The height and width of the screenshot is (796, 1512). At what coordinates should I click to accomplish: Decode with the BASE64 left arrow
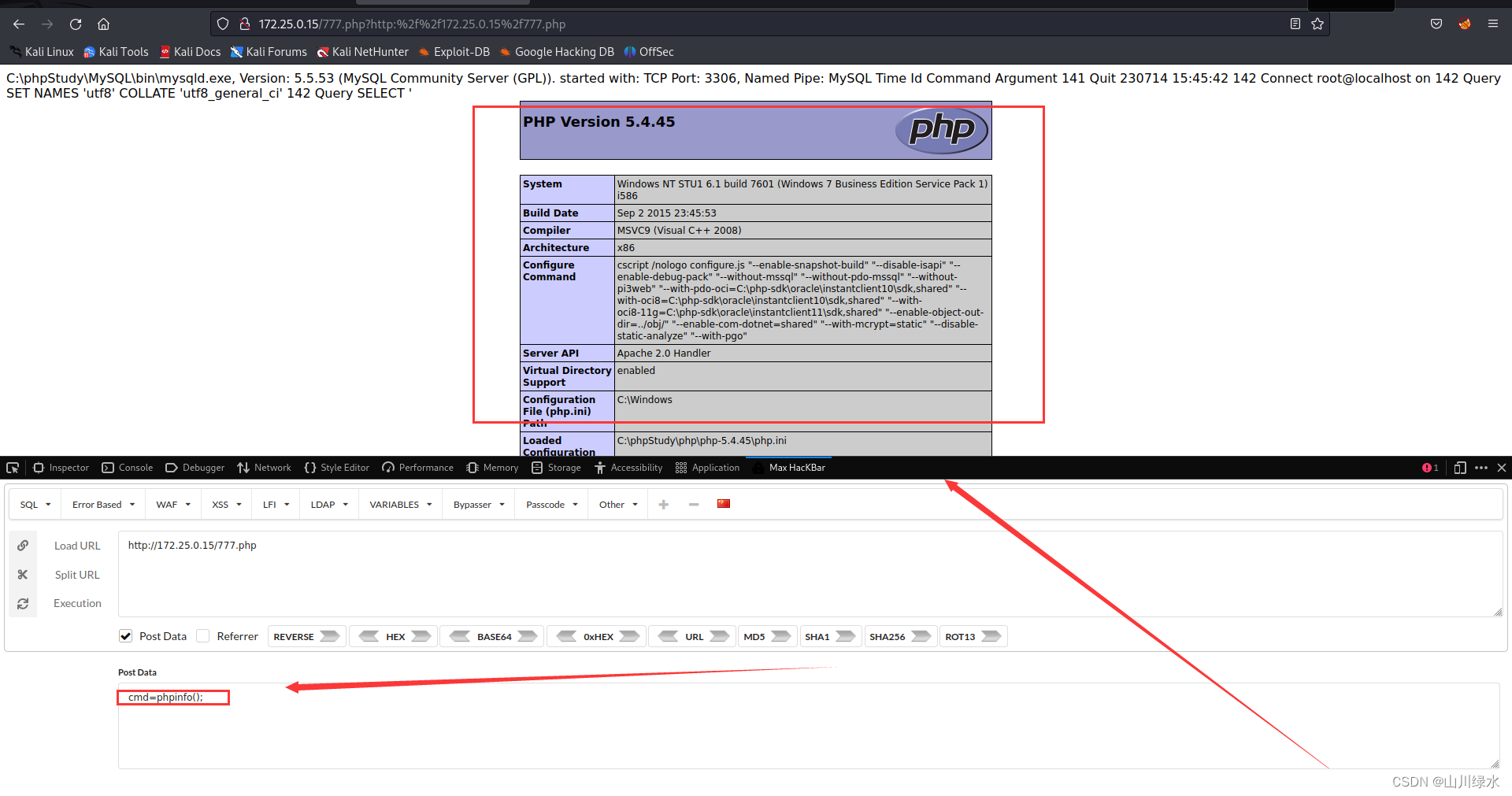coord(460,636)
